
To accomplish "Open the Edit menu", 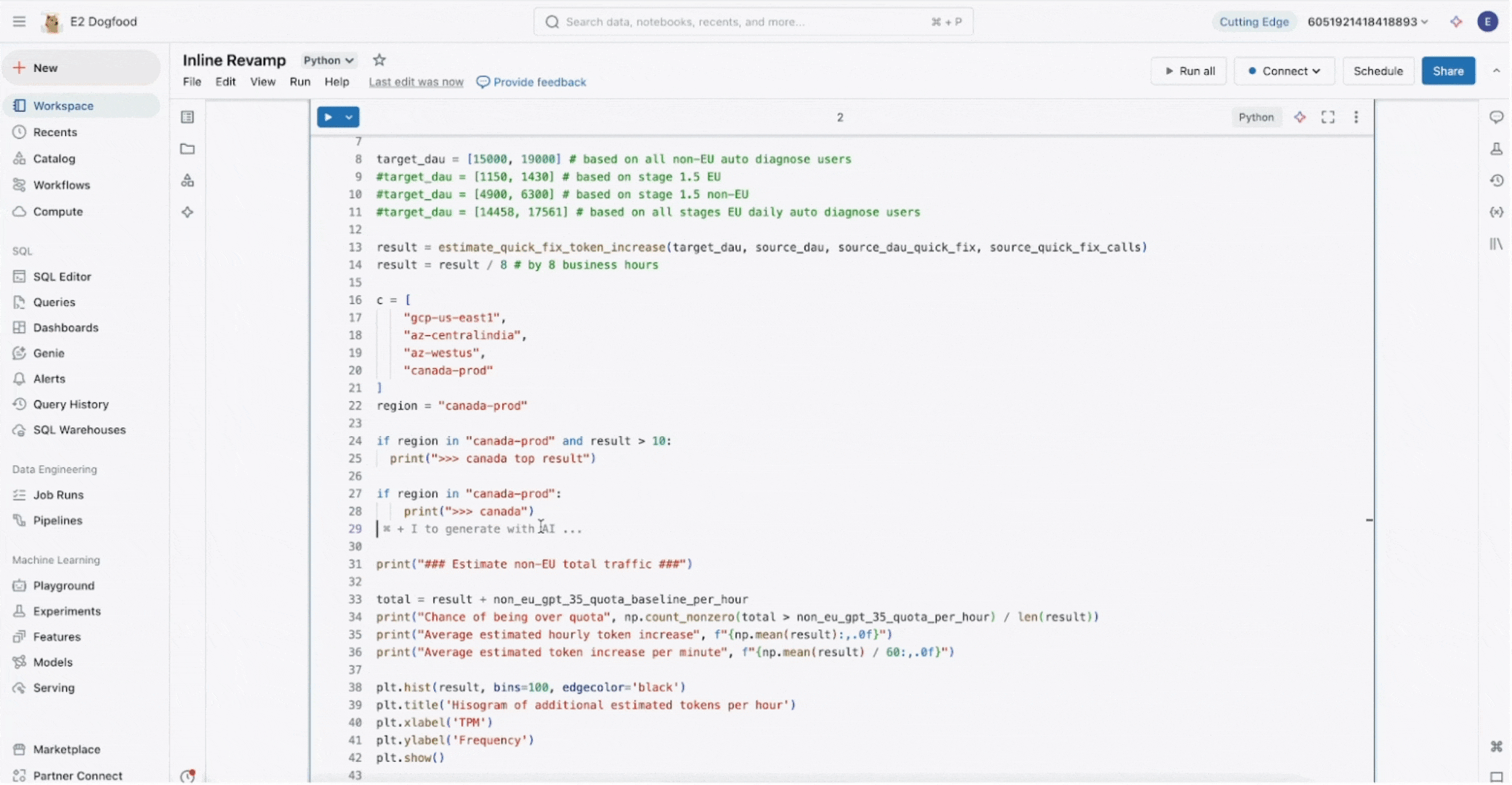I will (225, 82).
